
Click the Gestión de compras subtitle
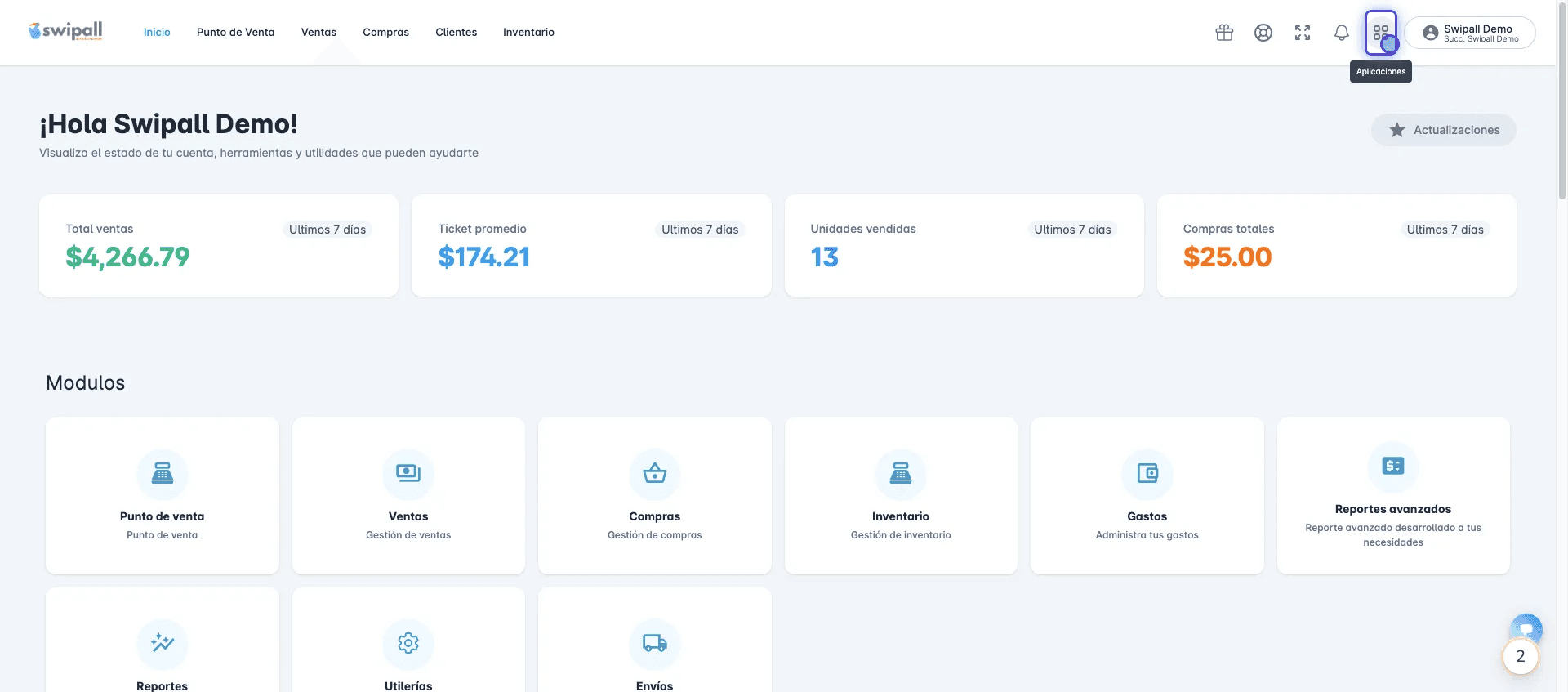[x=655, y=535]
